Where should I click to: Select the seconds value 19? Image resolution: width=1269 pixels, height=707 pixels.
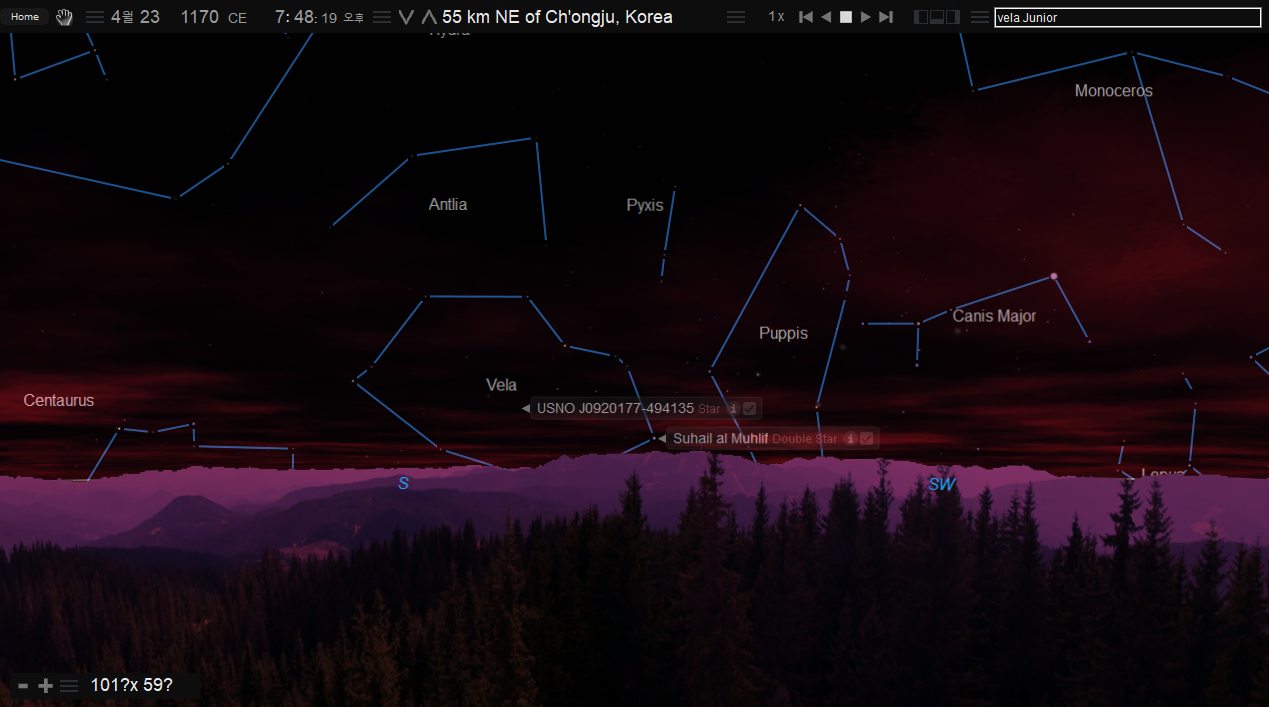click(329, 18)
